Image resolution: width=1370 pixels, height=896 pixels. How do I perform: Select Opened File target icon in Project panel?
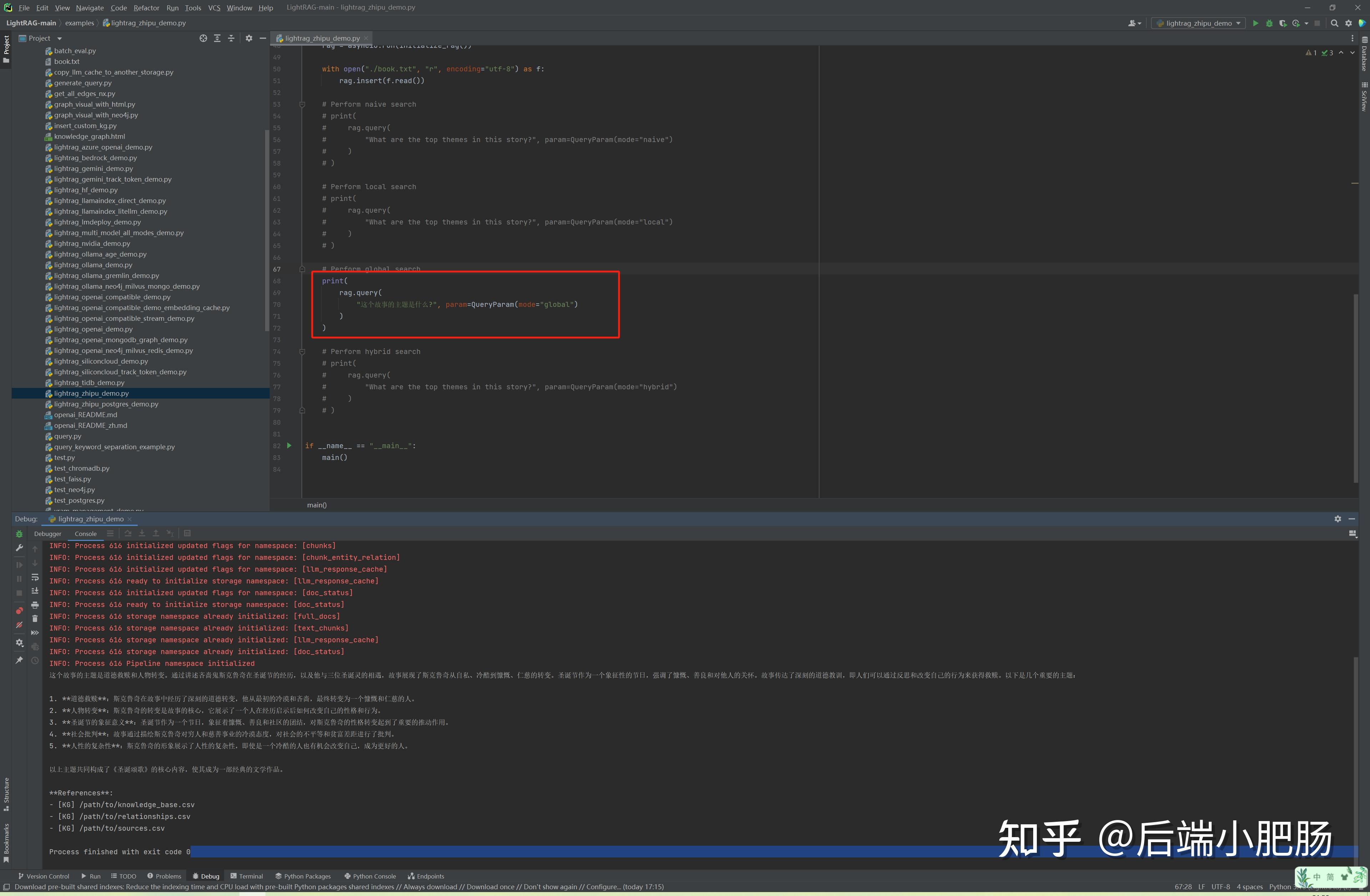pos(203,38)
